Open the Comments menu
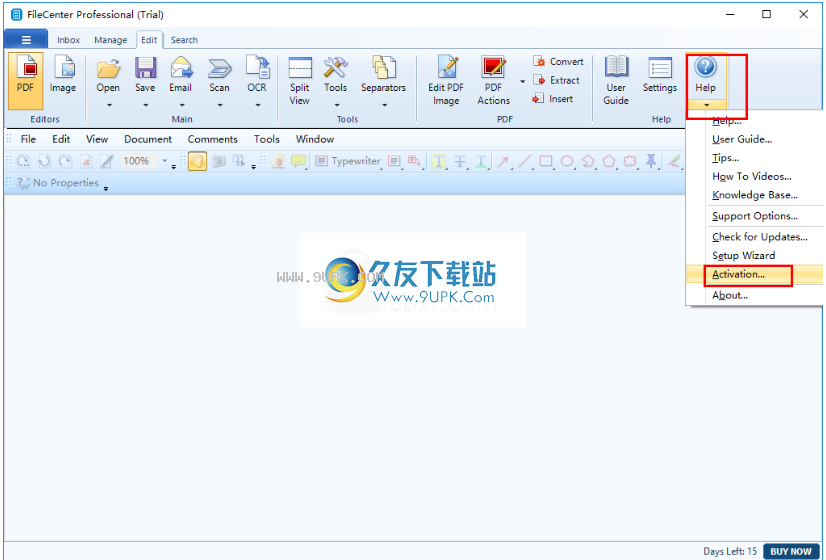This screenshot has height=560, width=826. coord(213,140)
